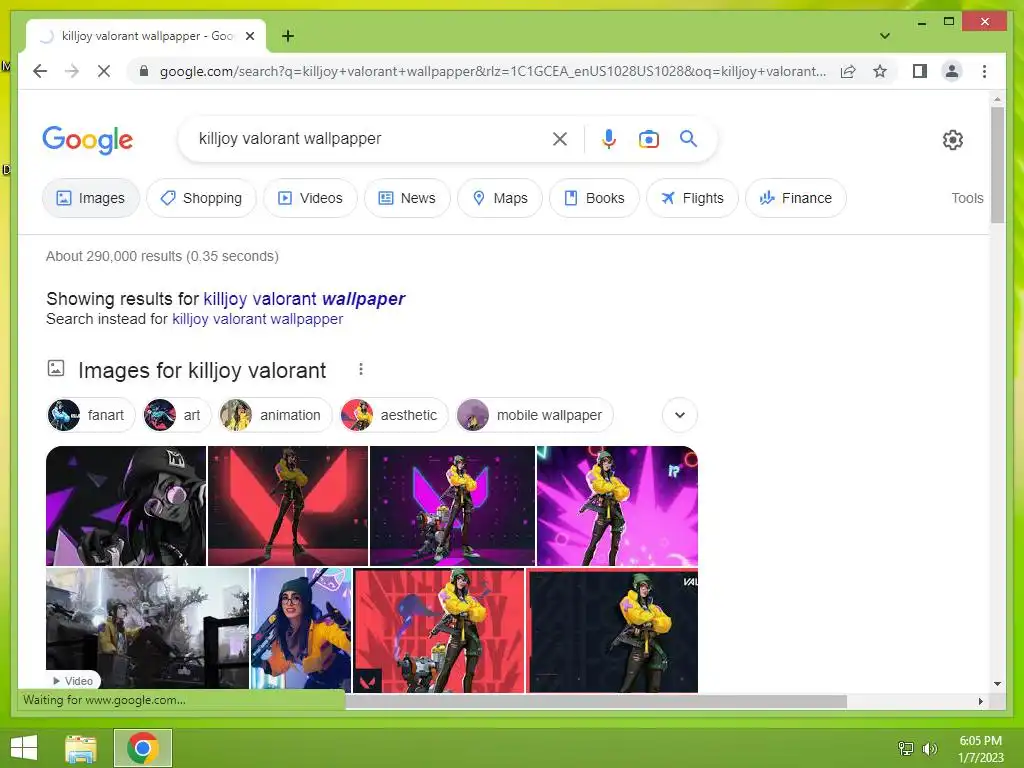Open Chrome side panel
Image resolution: width=1024 pixels, height=768 pixels.
(x=920, y=71)
